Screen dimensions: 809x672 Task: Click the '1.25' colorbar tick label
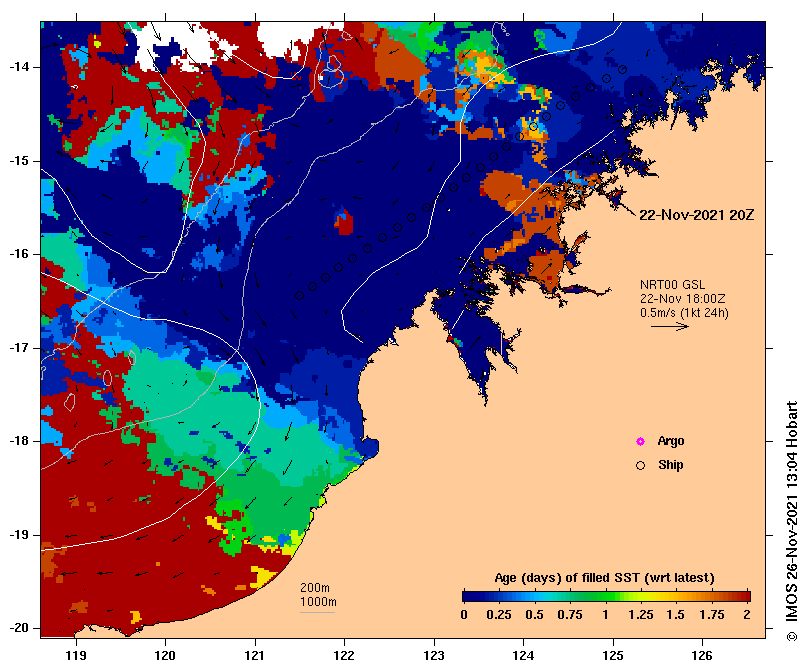641,615
